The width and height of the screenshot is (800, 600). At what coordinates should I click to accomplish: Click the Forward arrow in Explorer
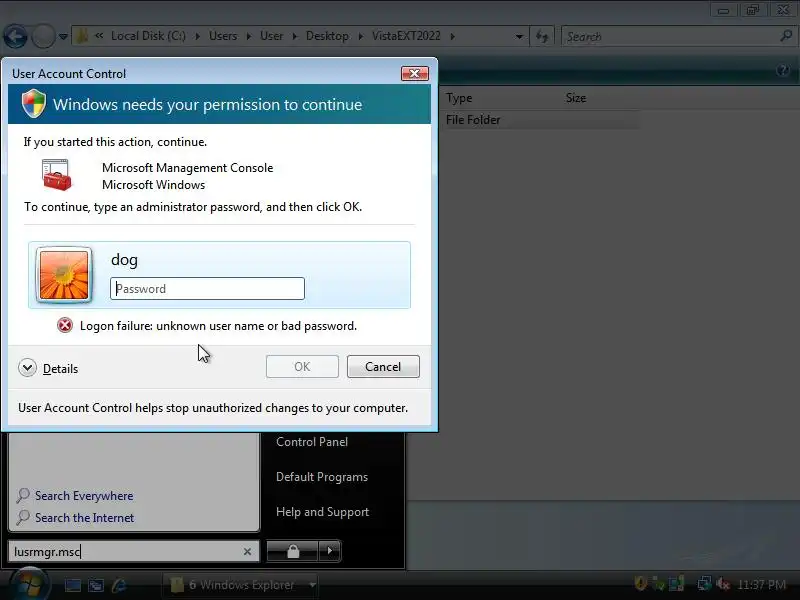(43, 37)
